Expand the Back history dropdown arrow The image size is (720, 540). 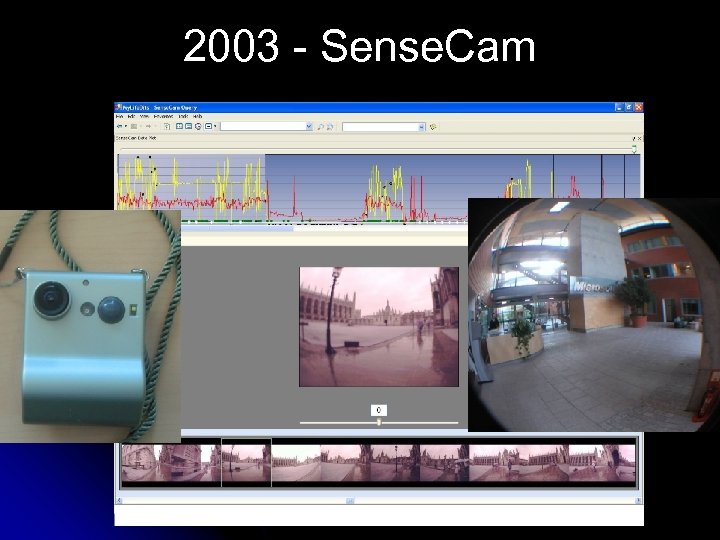126,126
